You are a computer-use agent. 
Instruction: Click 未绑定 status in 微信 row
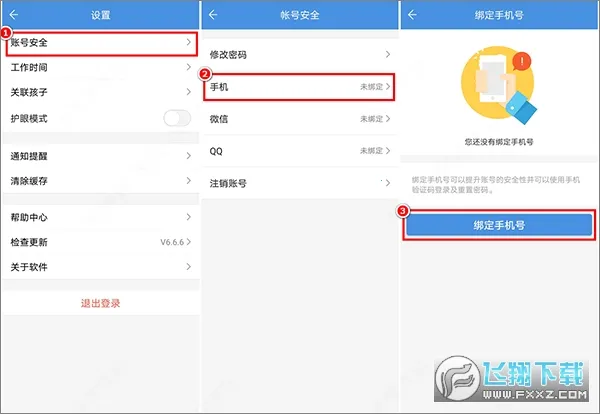coord(371,119)
